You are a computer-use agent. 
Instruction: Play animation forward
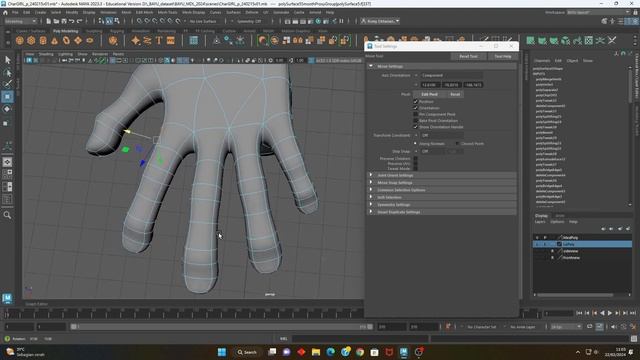point(610,313)
